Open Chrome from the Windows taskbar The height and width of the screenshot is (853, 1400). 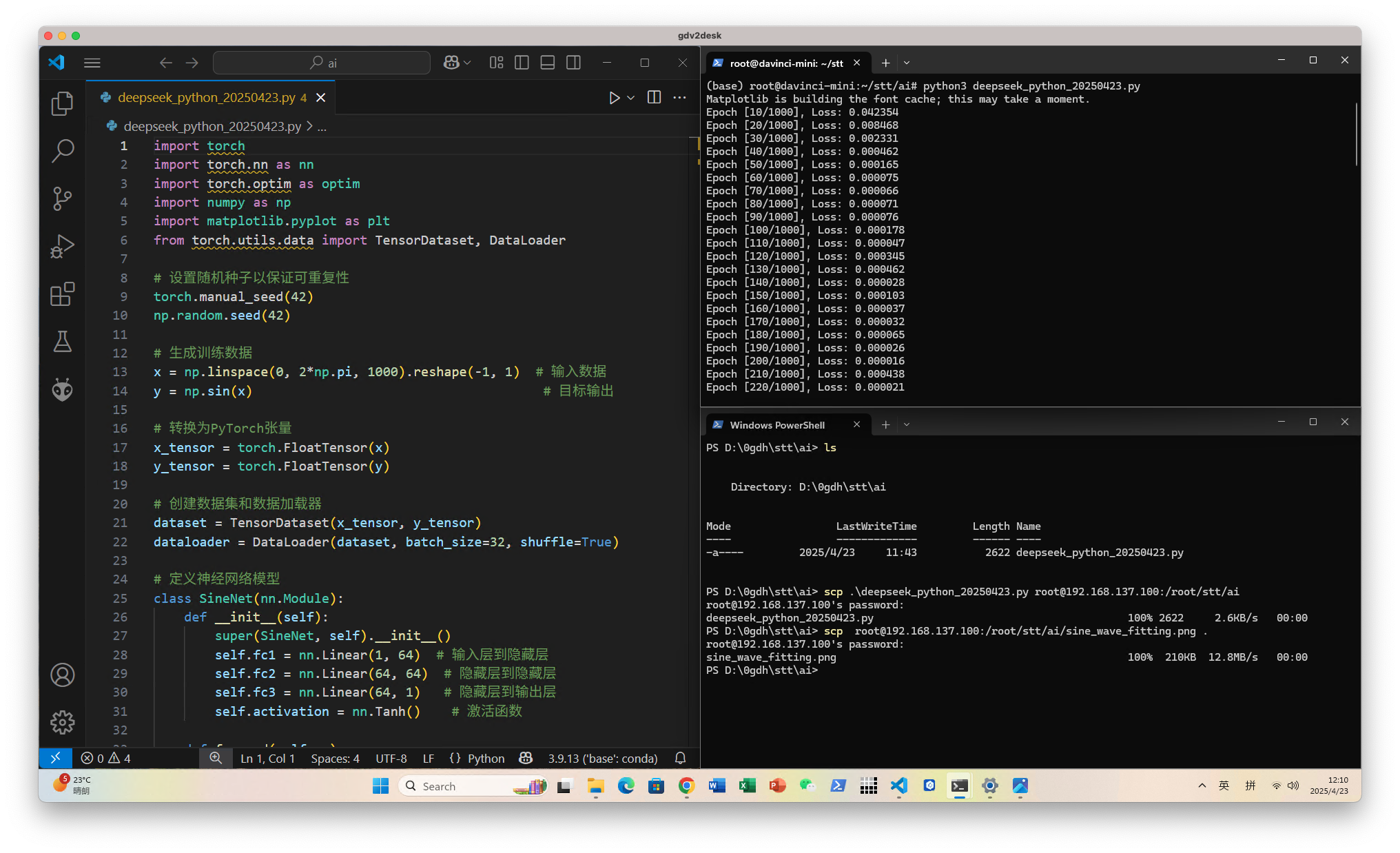[686, 785]
